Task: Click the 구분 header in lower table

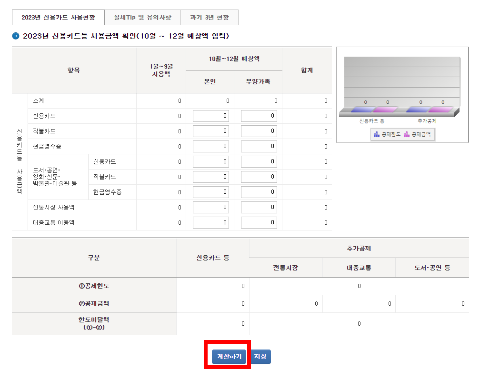Action: point(94,258)
